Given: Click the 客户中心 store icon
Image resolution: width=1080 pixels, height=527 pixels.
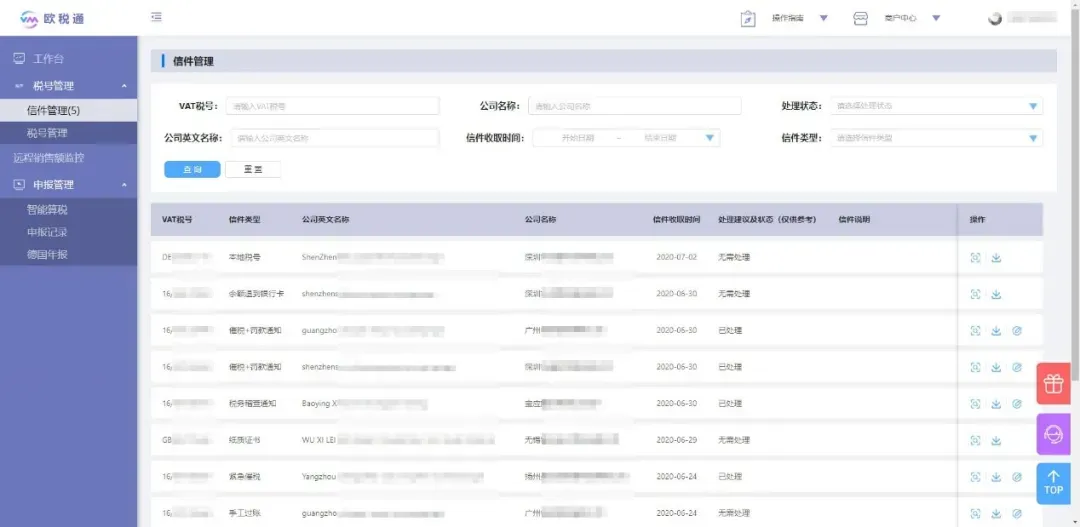Looking at the screenshot, I should (x=860, y=19).
